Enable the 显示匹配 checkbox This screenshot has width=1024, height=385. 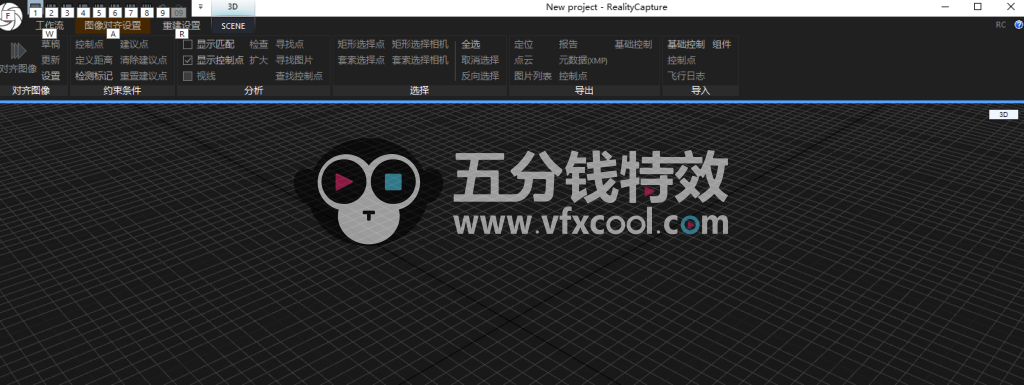click(188, 44)
